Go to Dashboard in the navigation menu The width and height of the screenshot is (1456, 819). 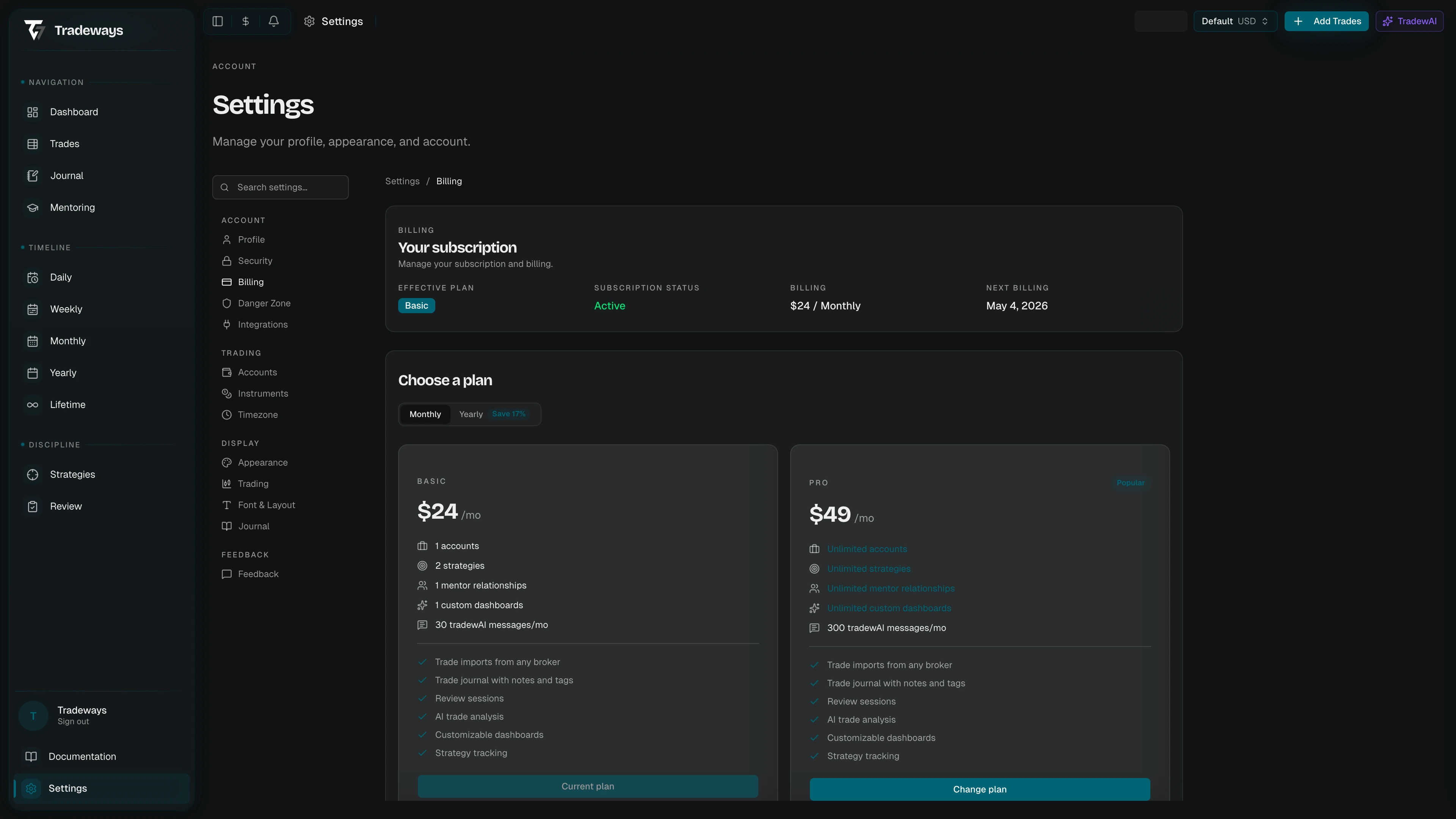(x=74, y=112)
